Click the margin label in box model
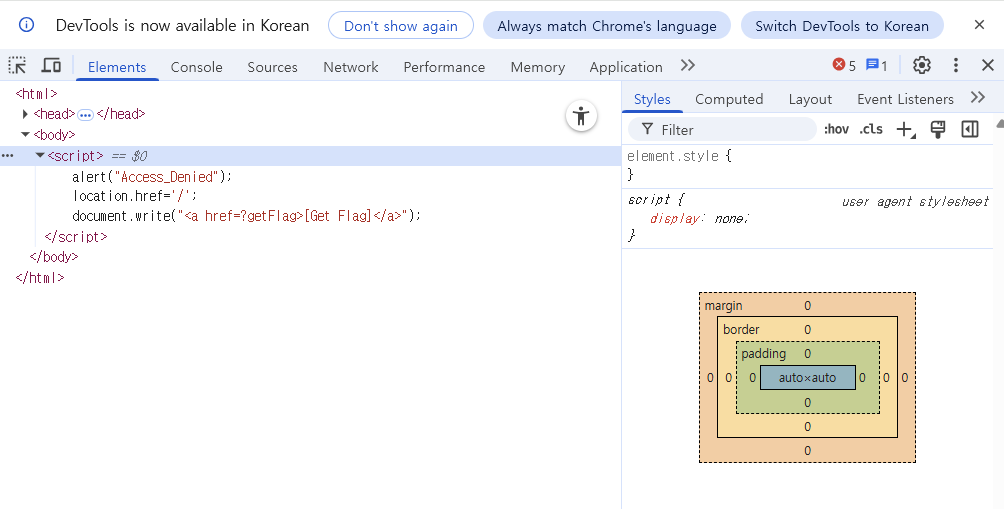This screenshot has width=1004, height=509. point(724,305)
